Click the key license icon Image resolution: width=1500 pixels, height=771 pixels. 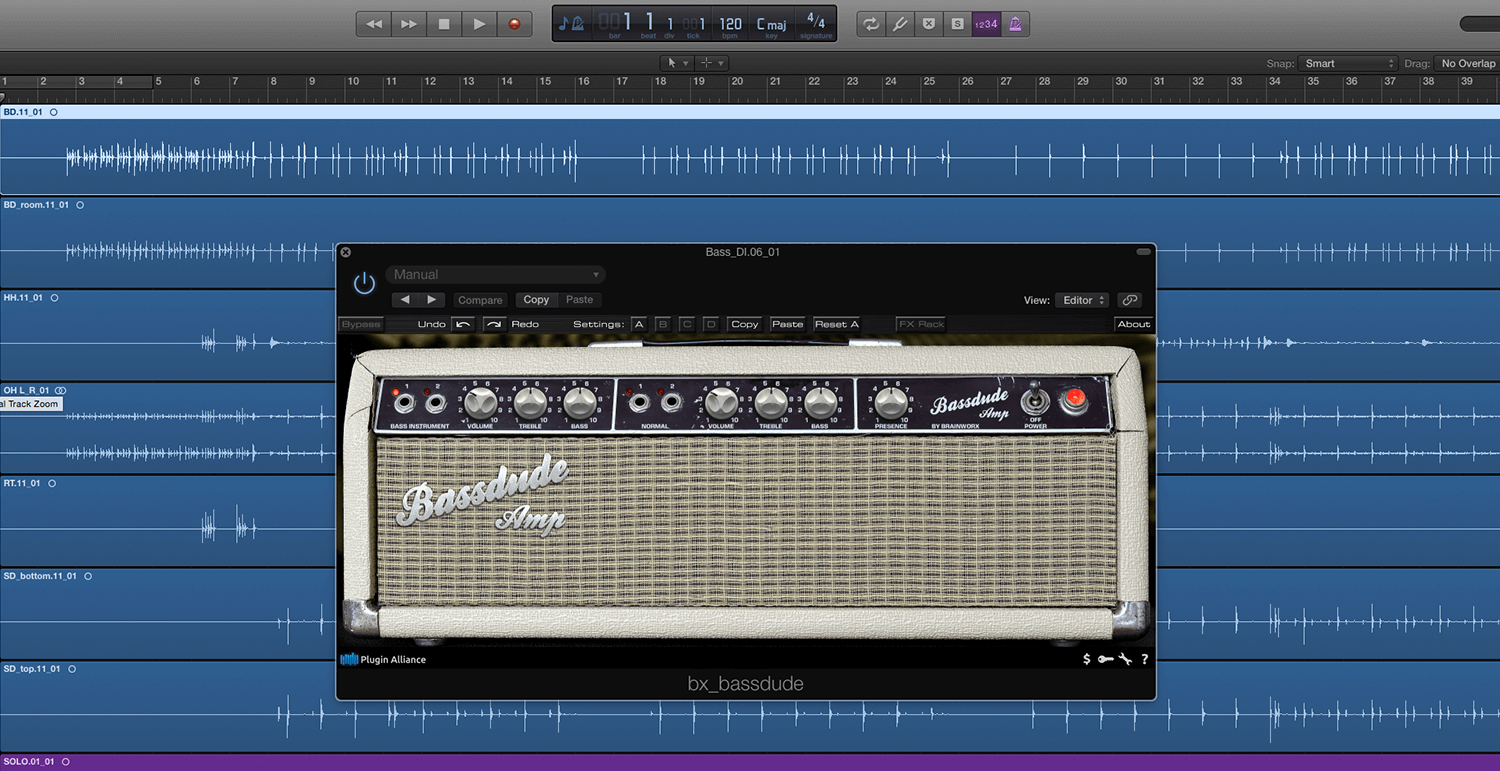point(1105,660)
